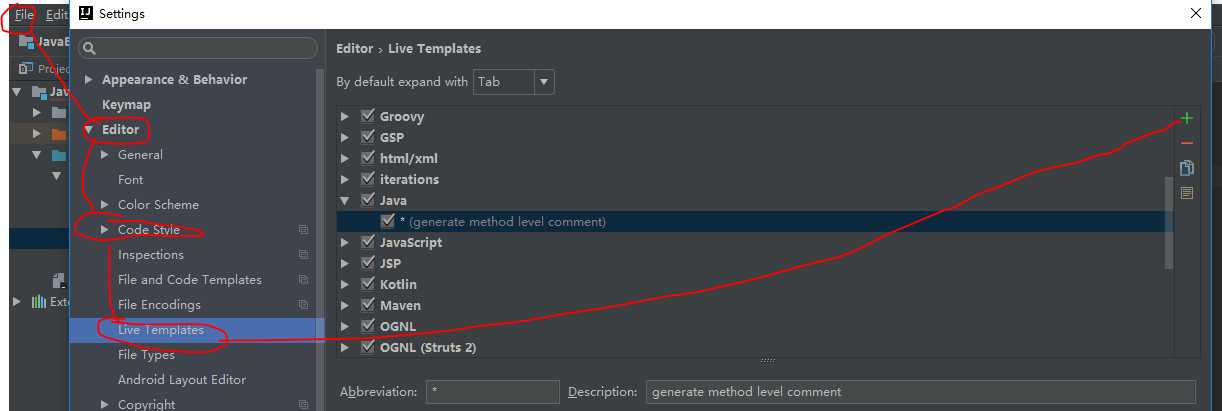Click the green plus add template icon
The image size is (1222, 411).
(1187, 118)
